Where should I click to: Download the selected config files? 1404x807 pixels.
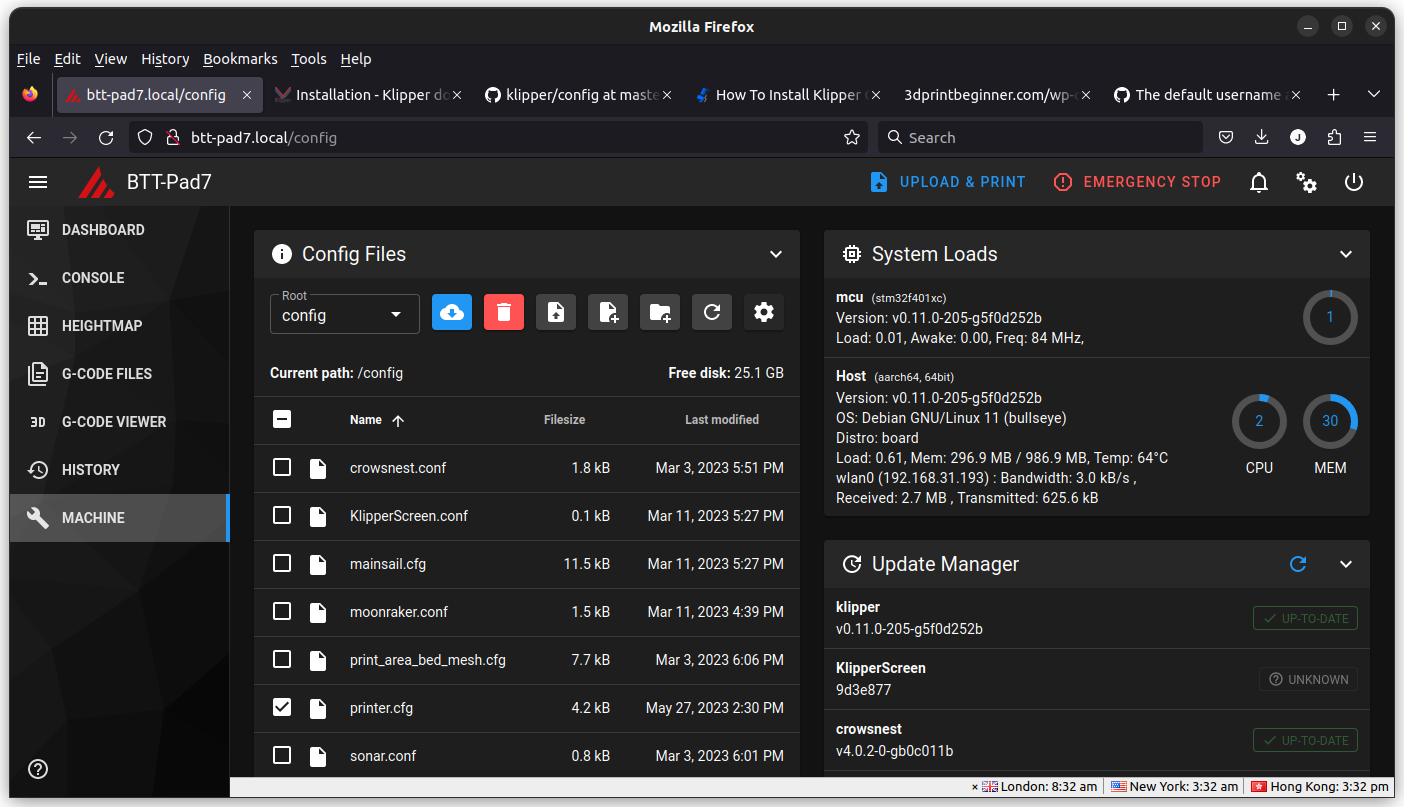[452, 313]
